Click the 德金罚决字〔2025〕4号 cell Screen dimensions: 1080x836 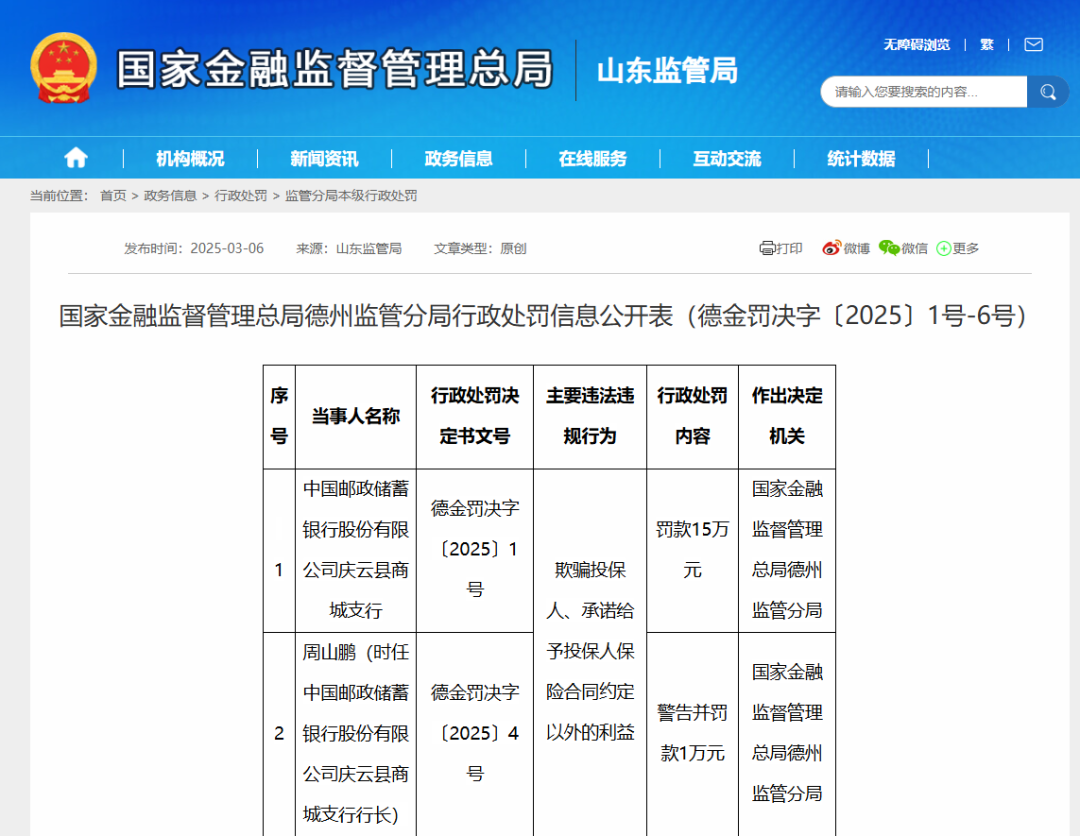pos(475,733)
